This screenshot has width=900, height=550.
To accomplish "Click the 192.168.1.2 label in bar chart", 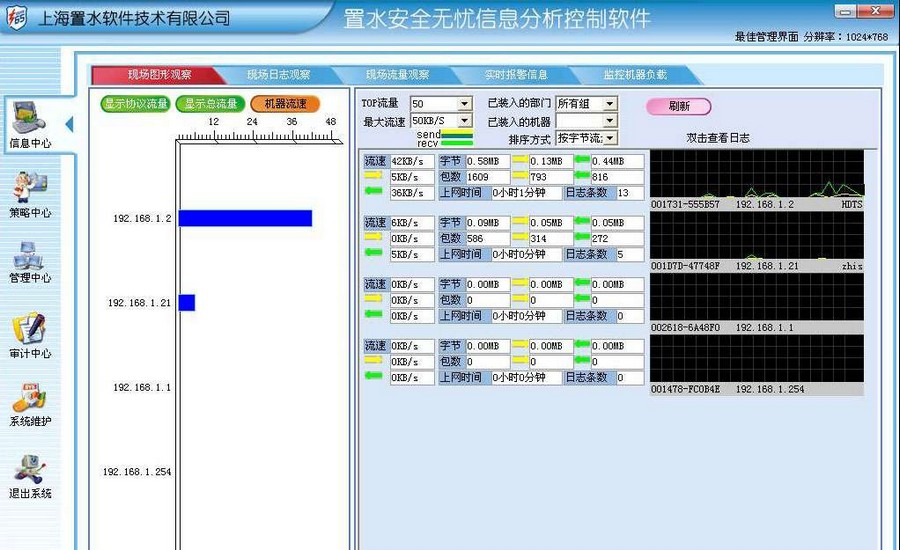I will [142, 219].
